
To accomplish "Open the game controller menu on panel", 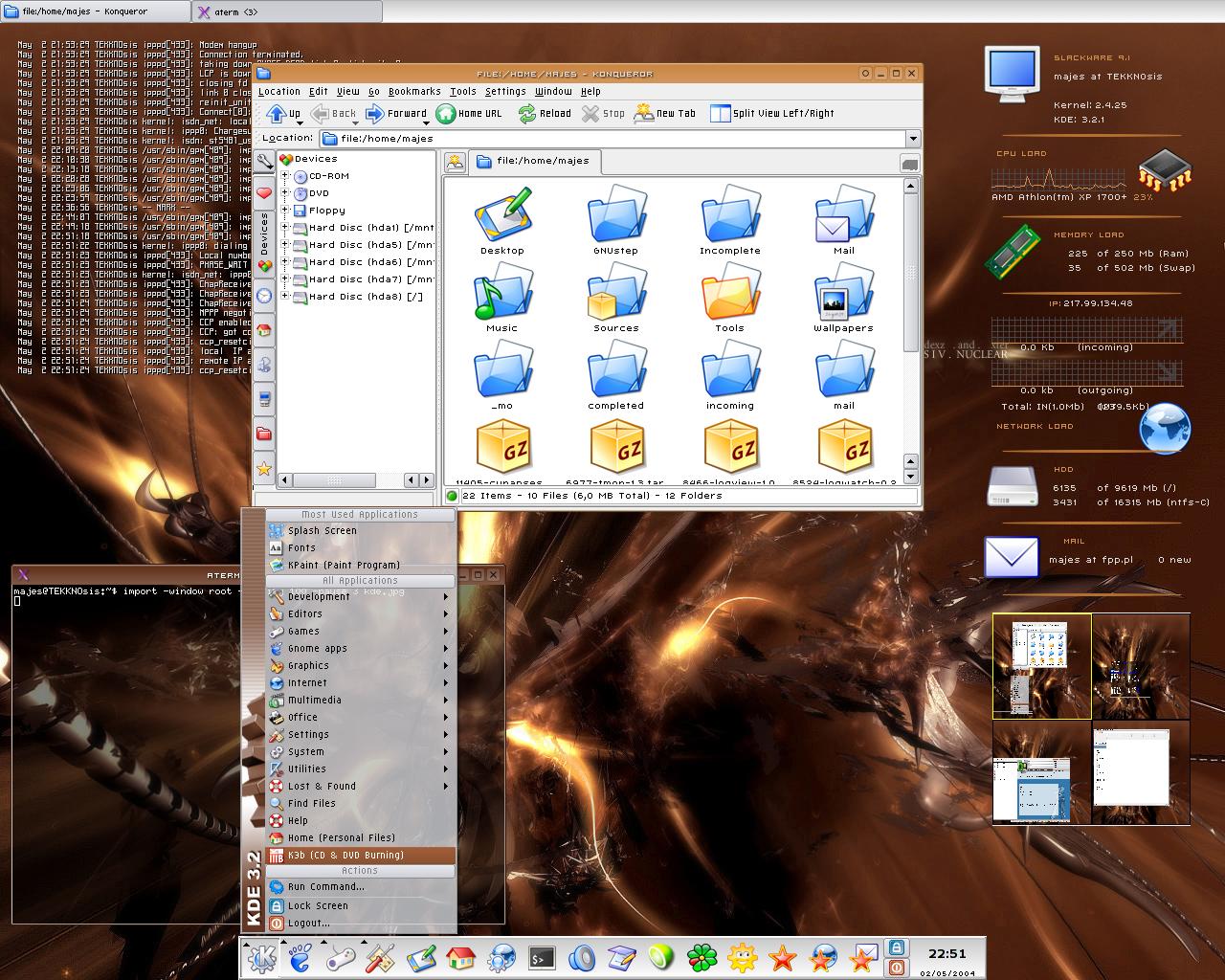I will [x=341, y=958].
